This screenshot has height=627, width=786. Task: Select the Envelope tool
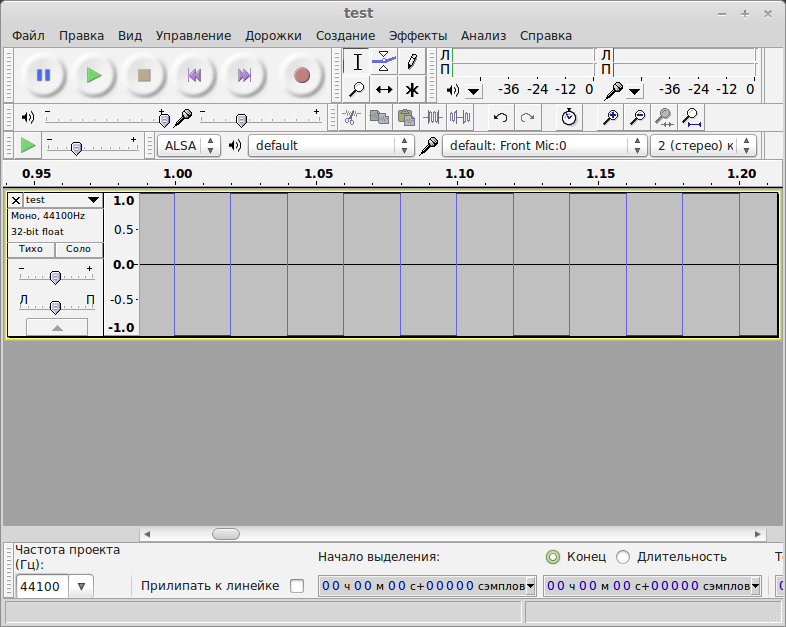tap(384, 62)
